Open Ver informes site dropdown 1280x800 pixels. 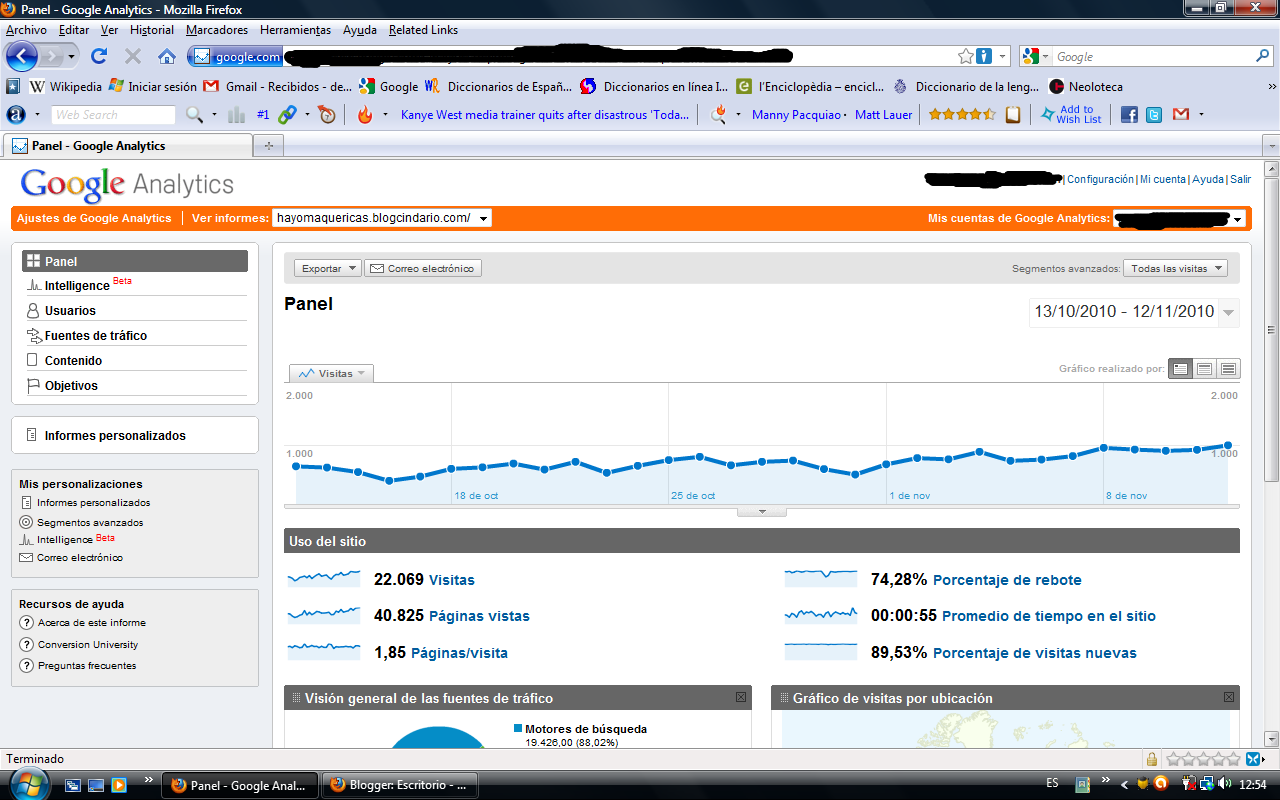coord(382,218)
